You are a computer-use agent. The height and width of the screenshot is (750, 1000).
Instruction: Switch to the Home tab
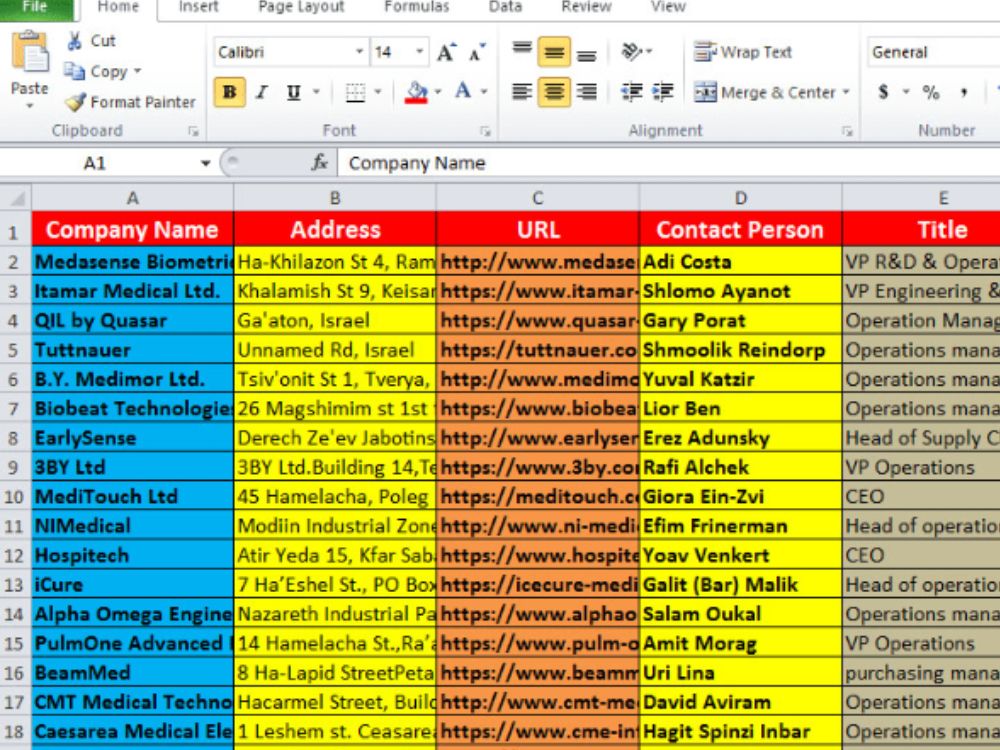[118, 8]
